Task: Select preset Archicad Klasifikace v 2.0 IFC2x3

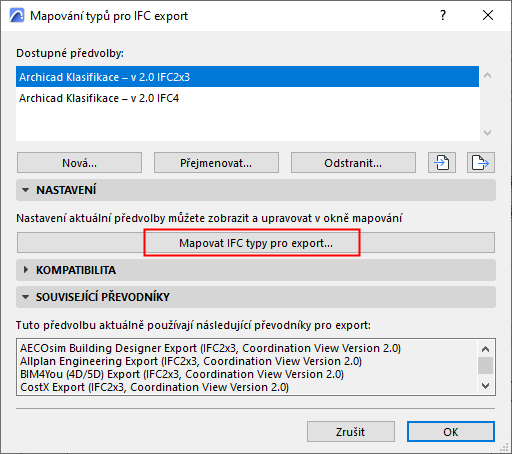Action: [247, 77]
